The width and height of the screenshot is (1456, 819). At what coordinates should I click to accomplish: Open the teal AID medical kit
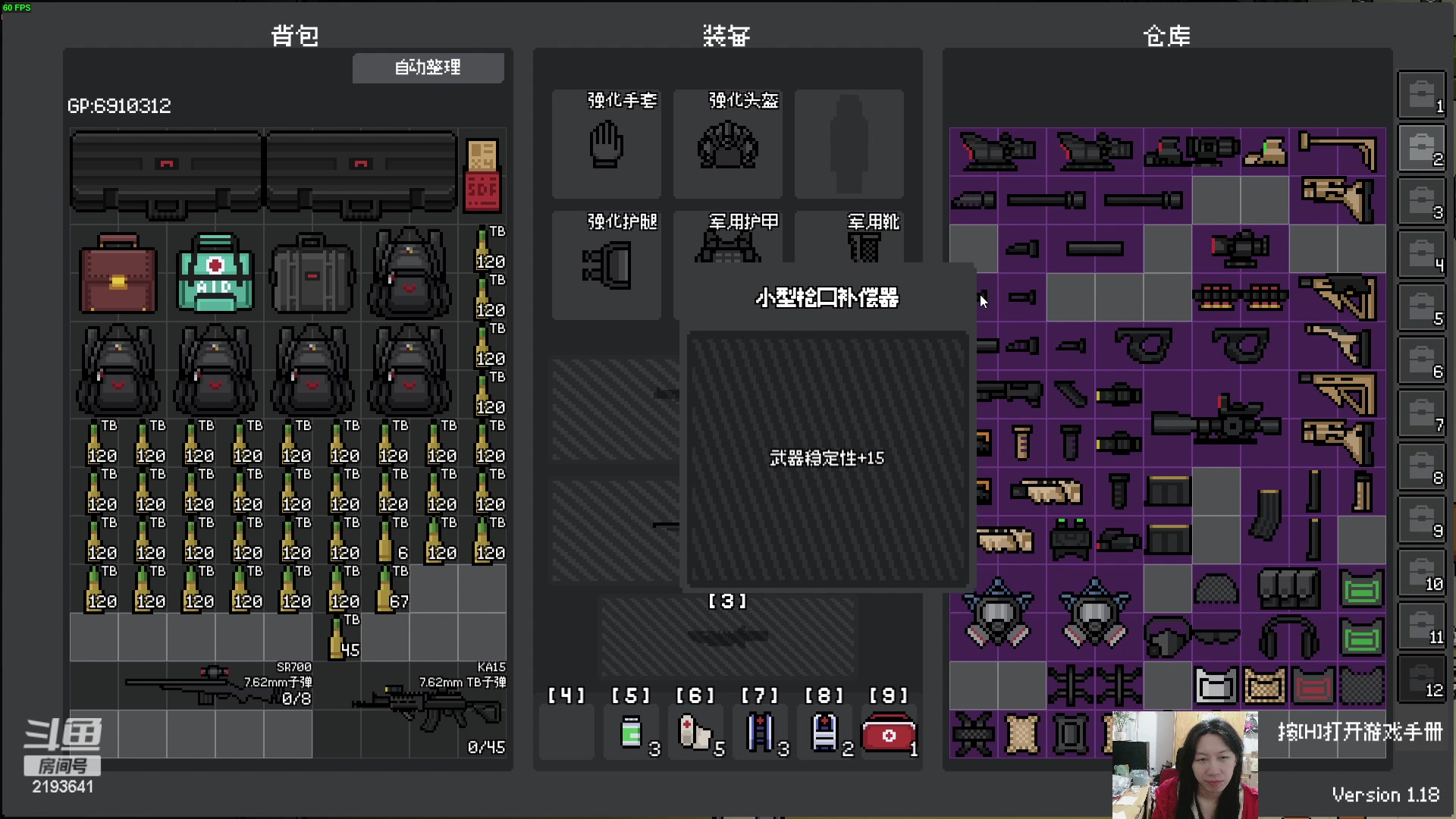(x=215, y=275)
